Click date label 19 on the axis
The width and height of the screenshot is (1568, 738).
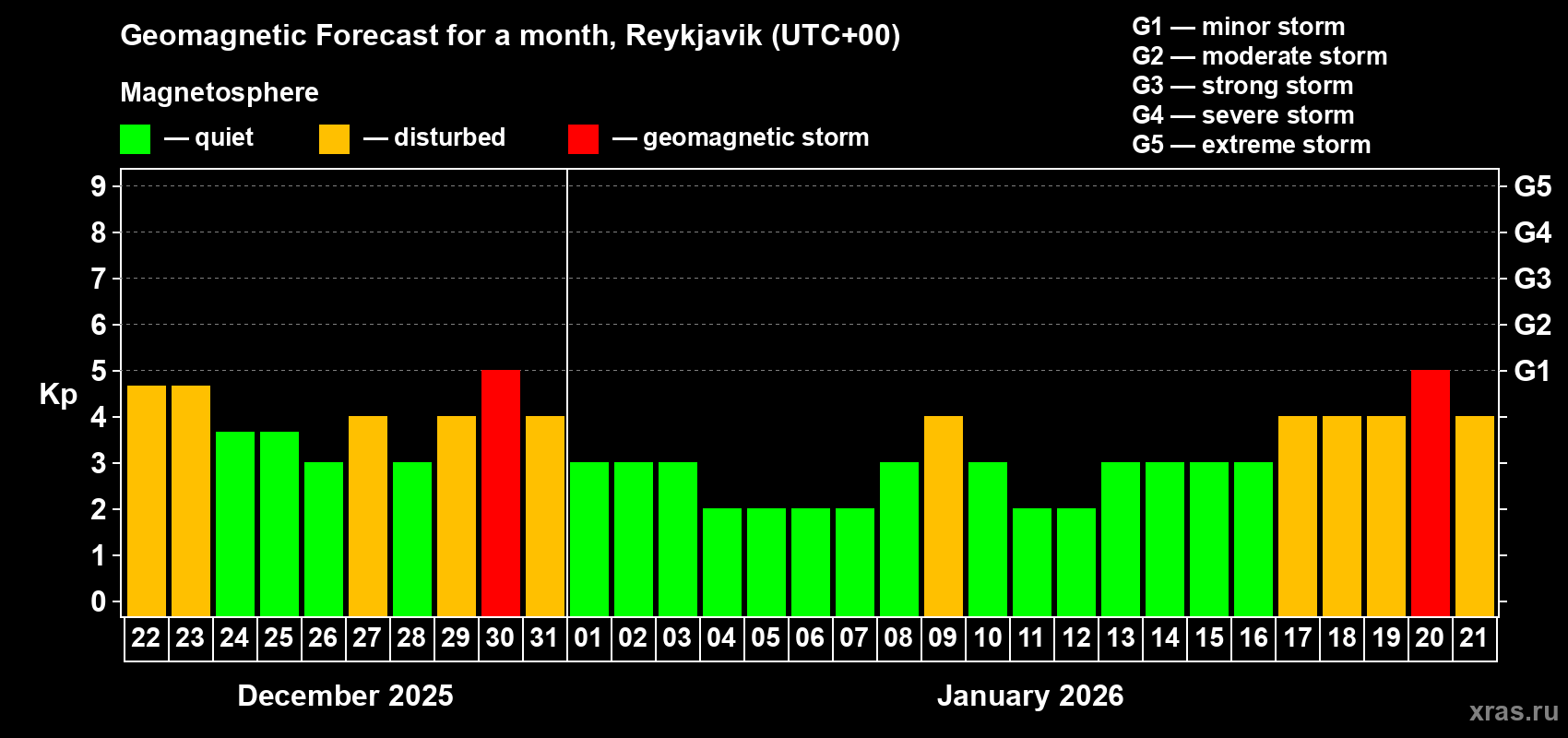tap(1385, 638)
